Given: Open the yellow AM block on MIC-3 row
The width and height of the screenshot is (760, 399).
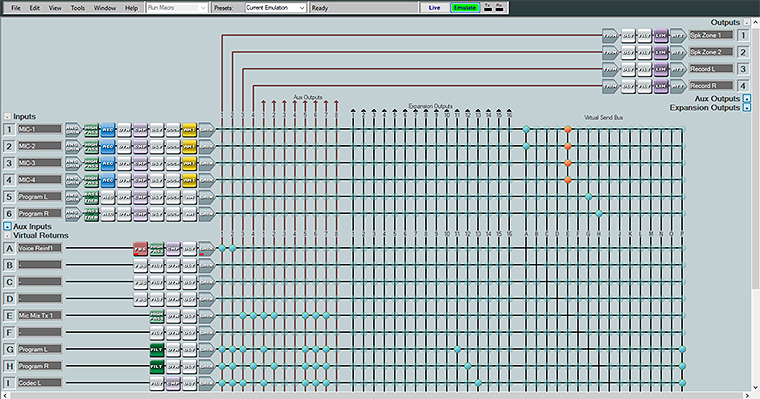Looking at the screenshot, I should tap(189, 163).
